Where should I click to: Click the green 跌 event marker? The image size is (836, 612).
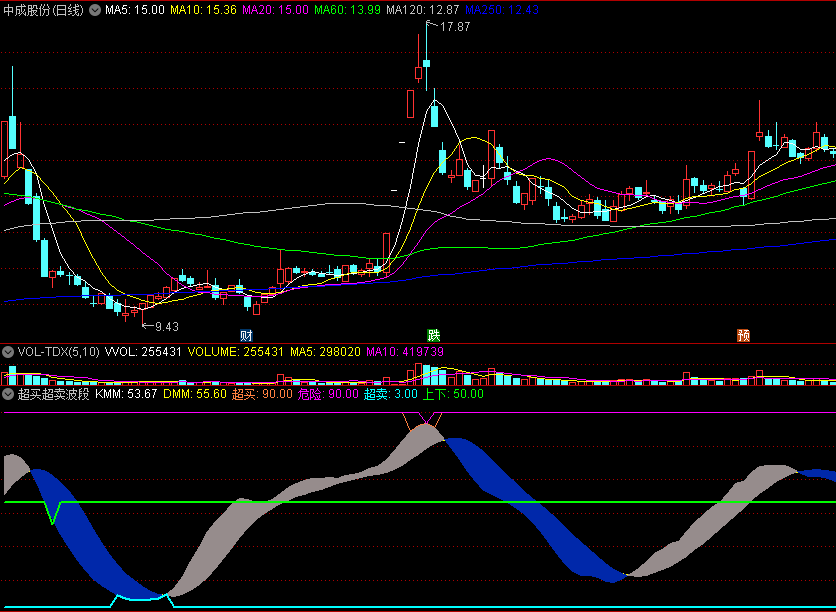[434, 335]
